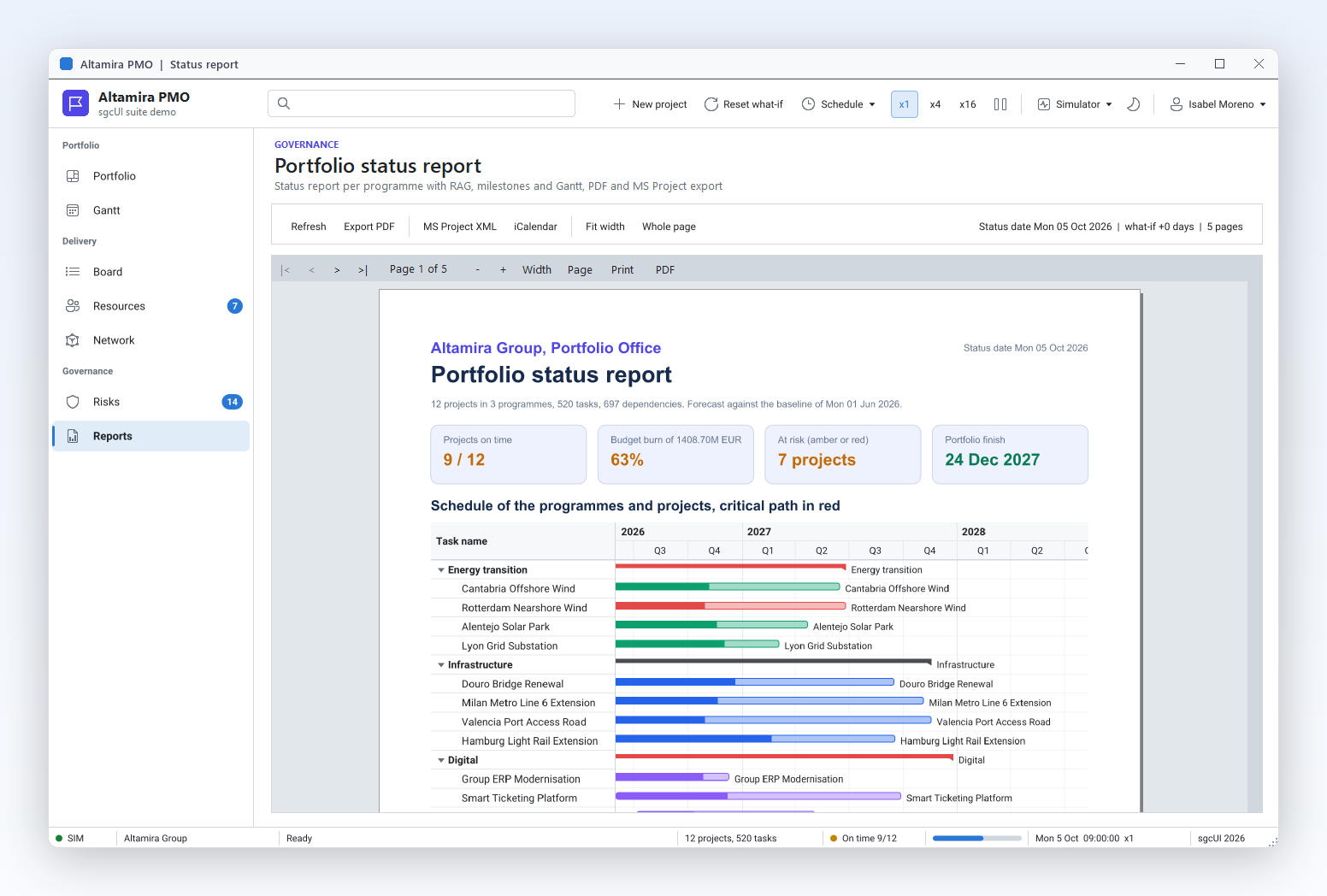
Task: Switch simulation speed to x16
Action: click(x=968, y=104)
